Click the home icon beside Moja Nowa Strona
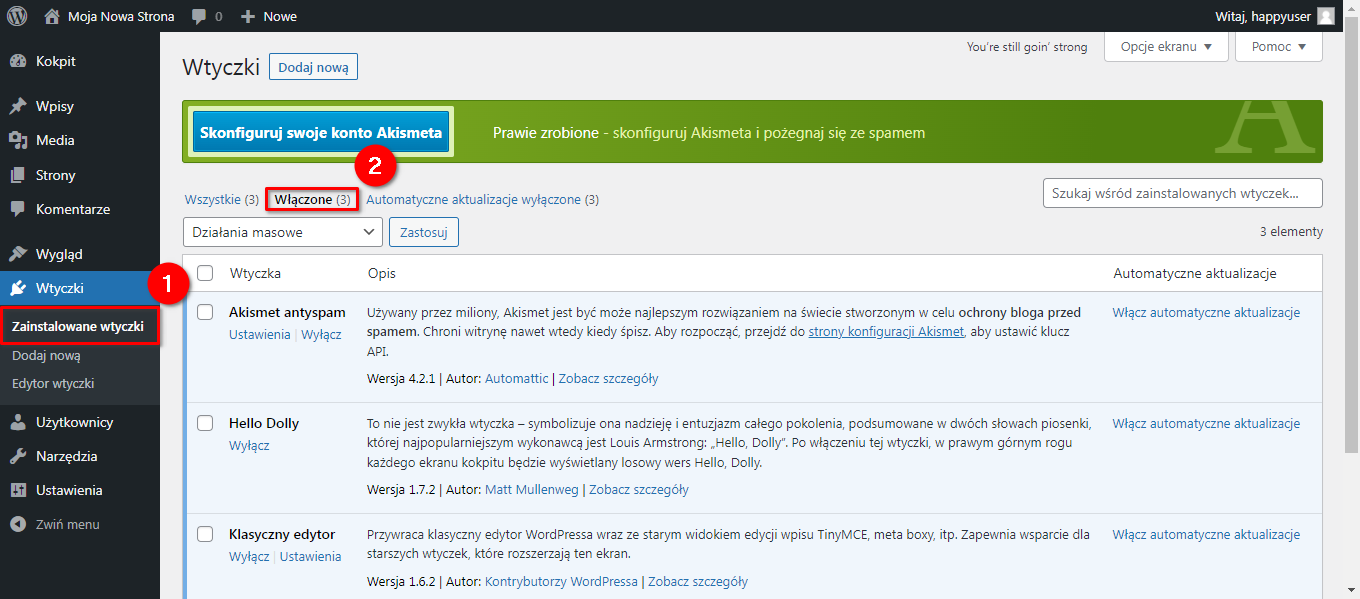The width and height of the screenshot is (1360, 599). click(52, 16)
